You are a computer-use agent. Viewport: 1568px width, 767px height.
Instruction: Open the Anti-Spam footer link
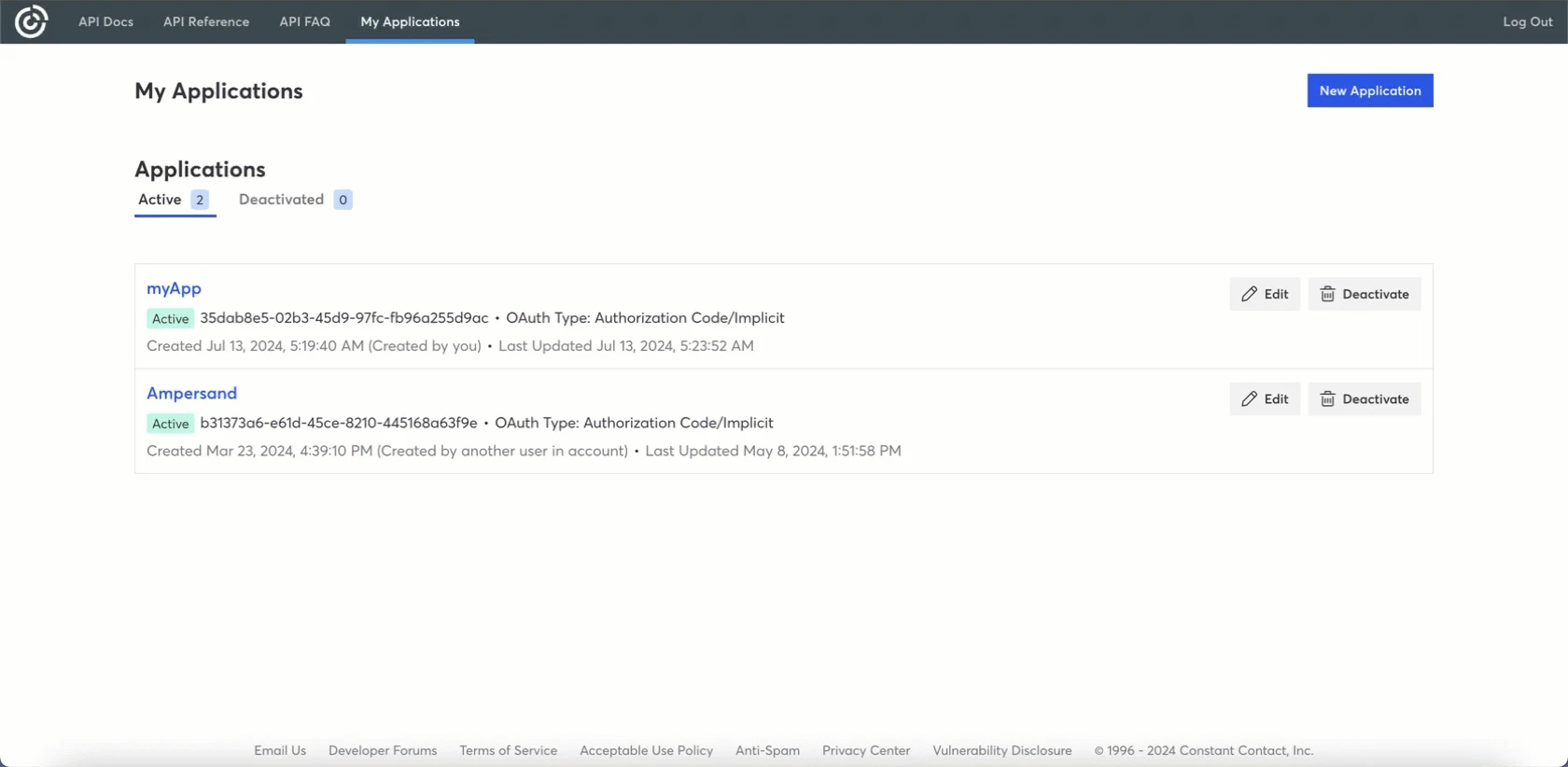coord(767,750)
